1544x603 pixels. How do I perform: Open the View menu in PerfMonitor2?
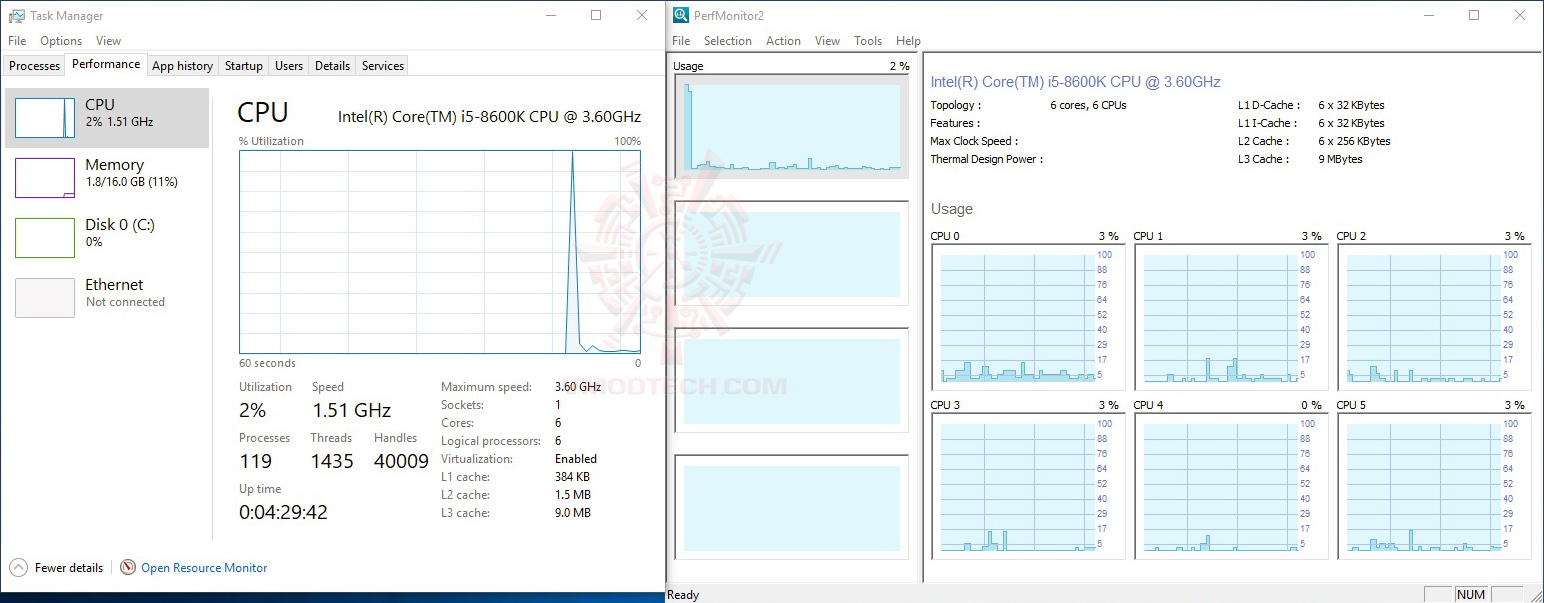[827, 41]
